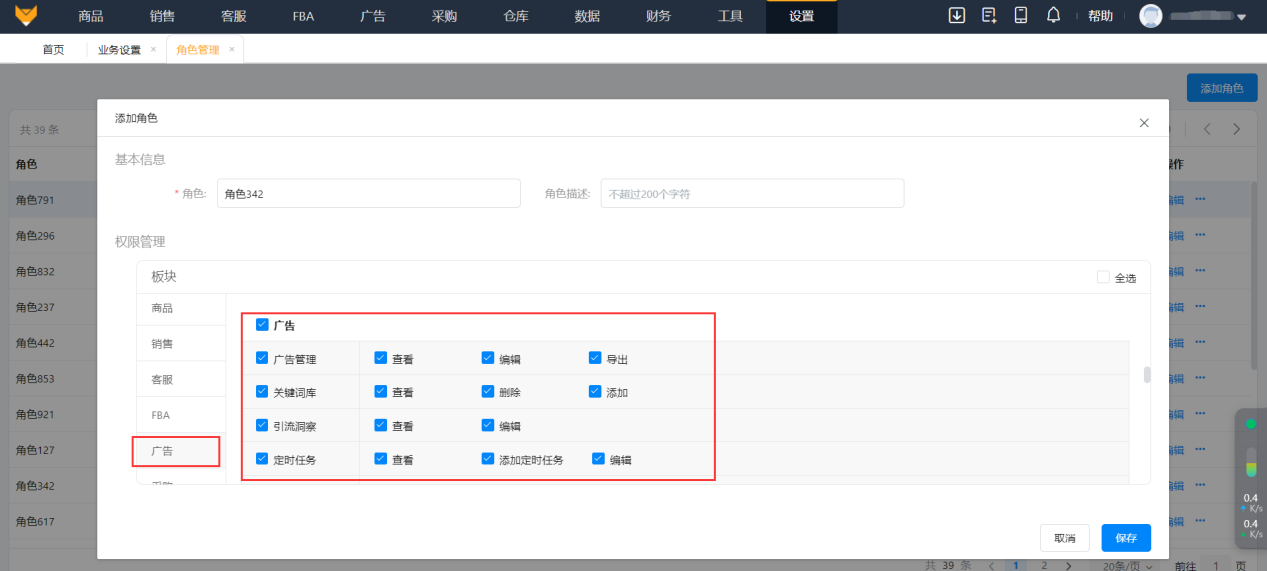Open the 采购 top menu
Screen dimensions: 1267x571
tap(445, 16)
